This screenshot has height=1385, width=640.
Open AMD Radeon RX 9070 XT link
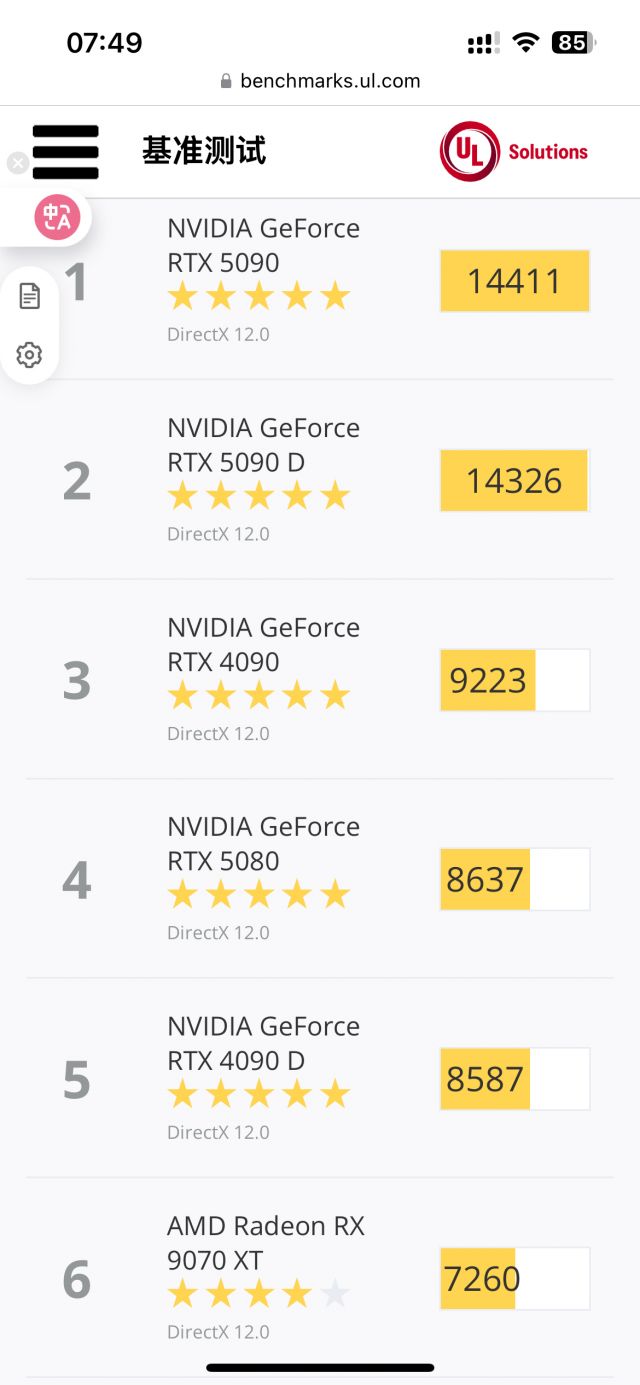[x=265, y=1242]
